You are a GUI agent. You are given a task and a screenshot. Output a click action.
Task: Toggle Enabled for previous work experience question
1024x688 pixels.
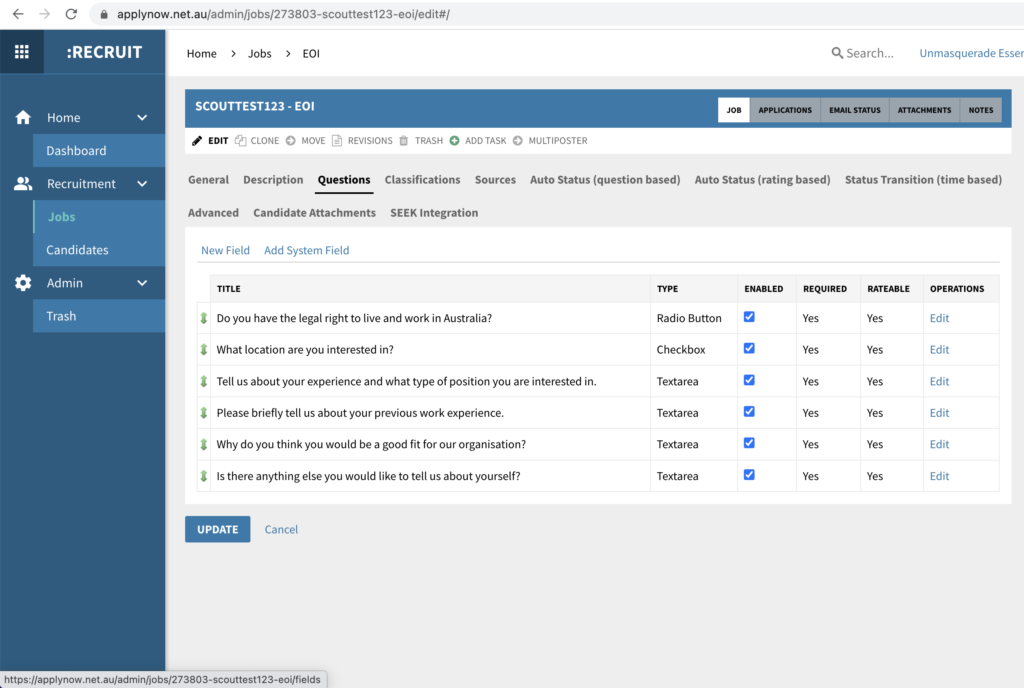(749, 411)
